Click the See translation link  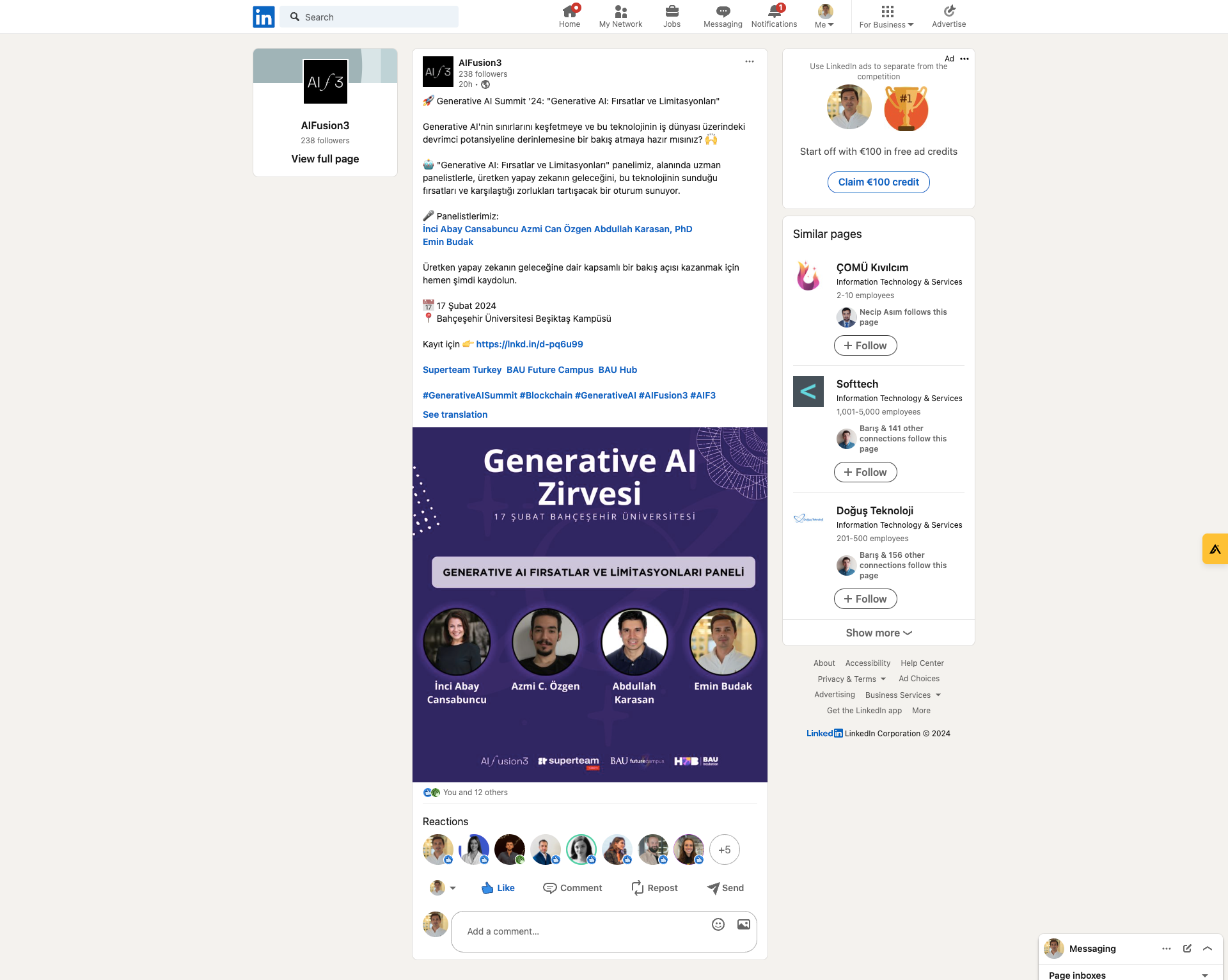point(455,415)
